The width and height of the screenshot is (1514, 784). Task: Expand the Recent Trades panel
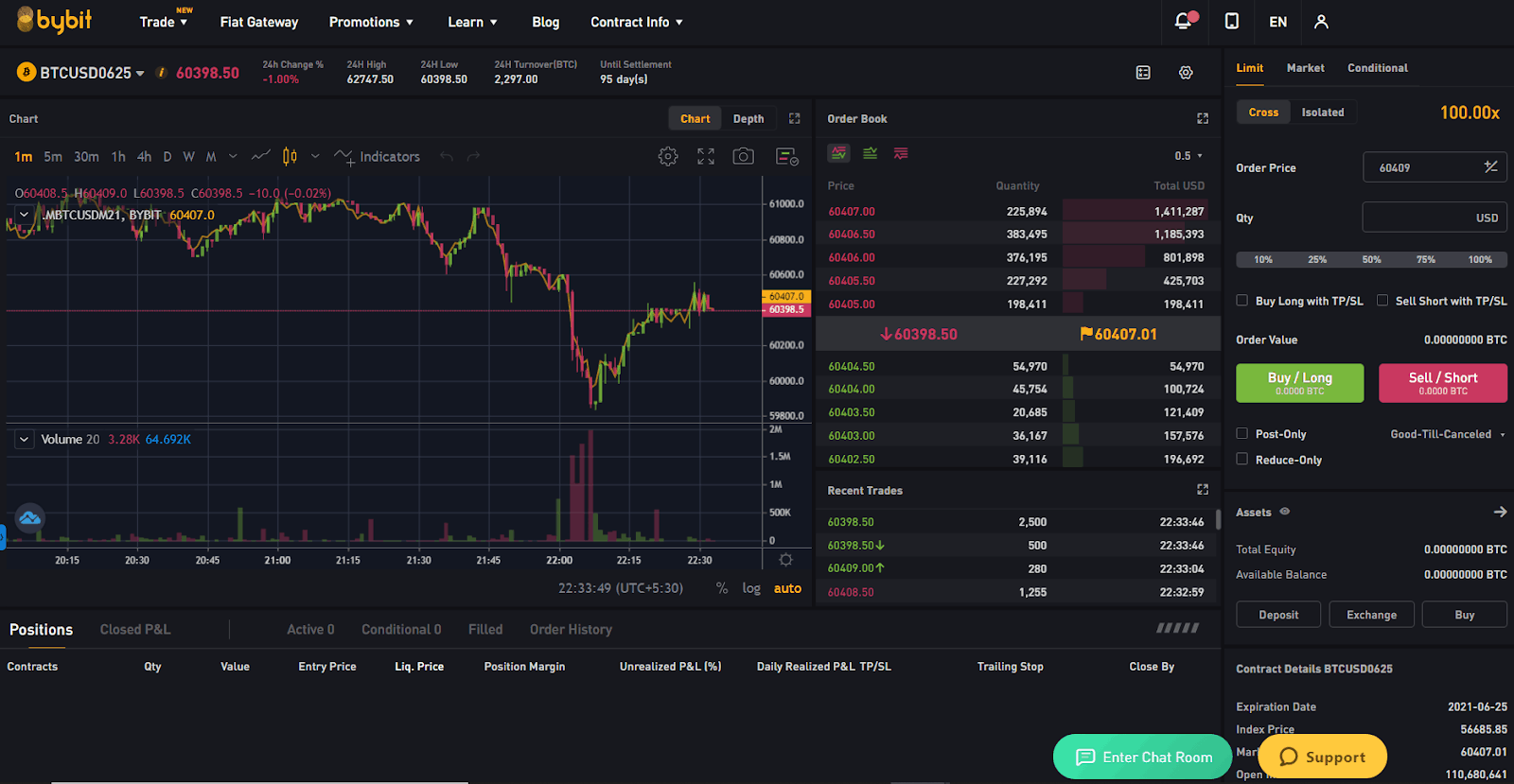(1203, 490)
